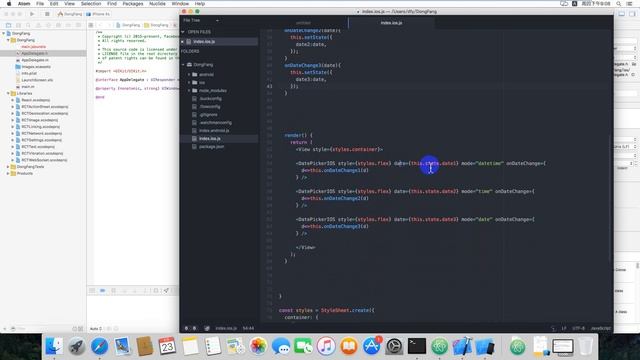
Task: Open the Photos app in Dock
Action: pyautogui.click(x=258, y=347)
